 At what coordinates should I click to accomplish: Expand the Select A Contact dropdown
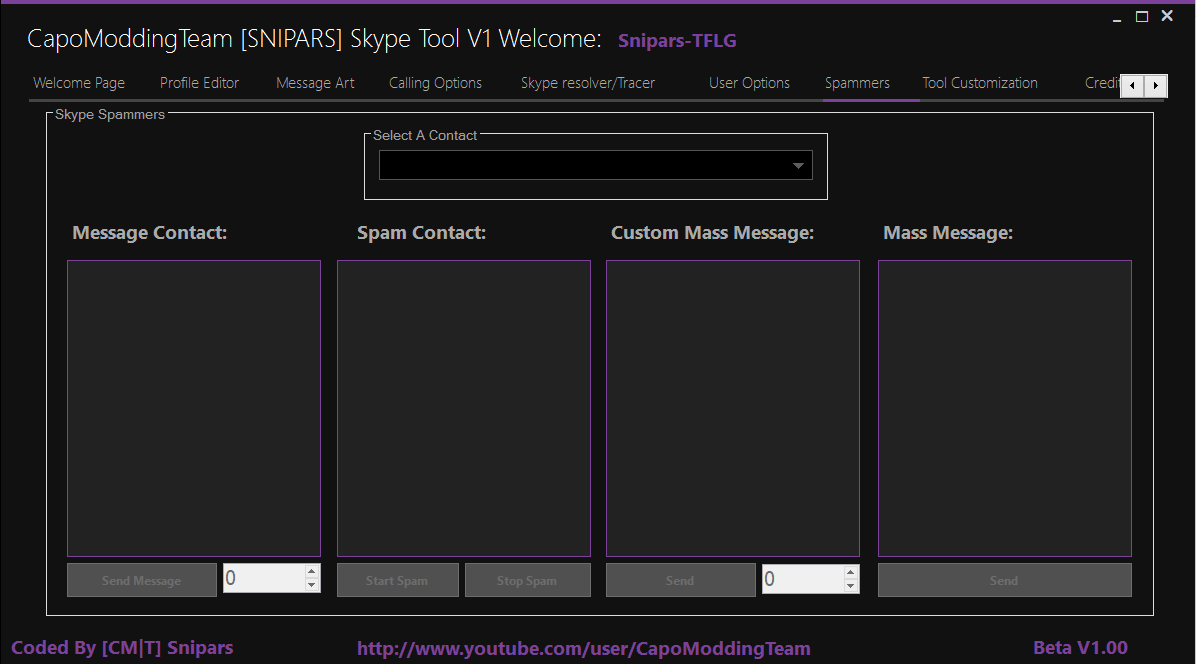[x=798, y=165]
